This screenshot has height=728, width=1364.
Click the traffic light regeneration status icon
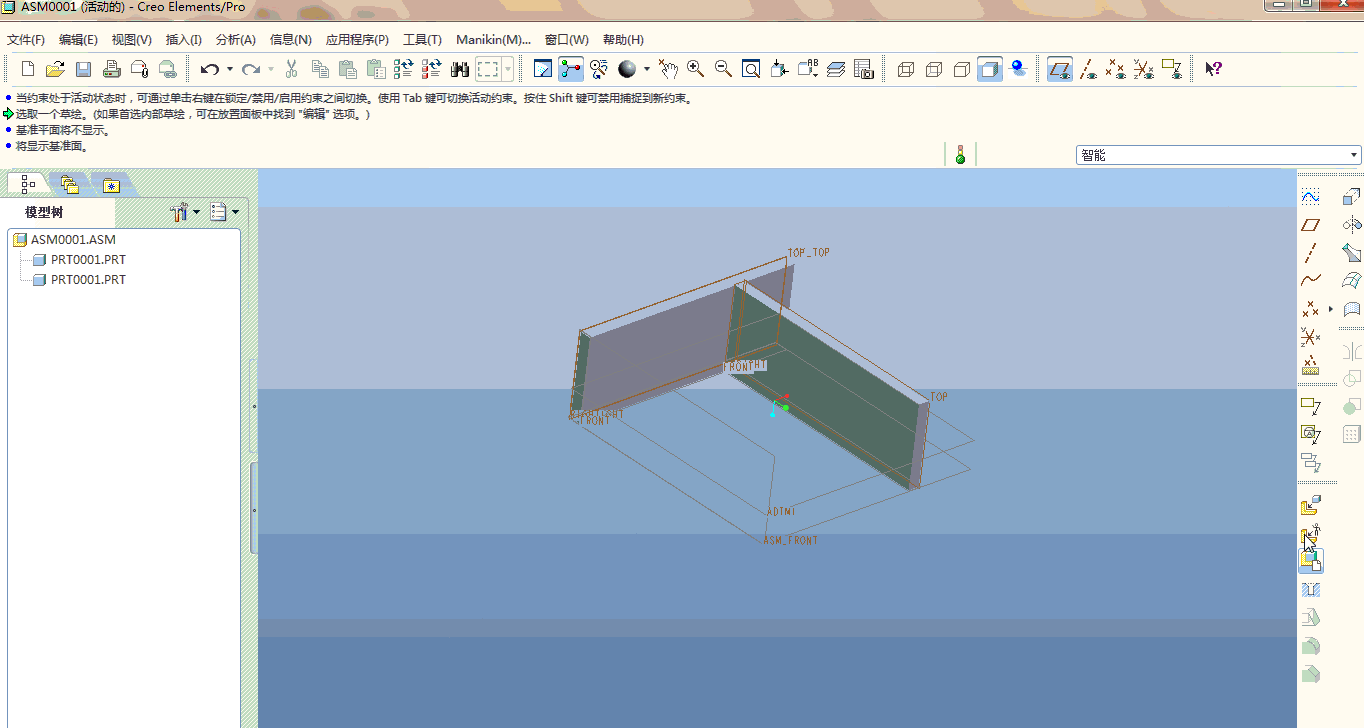pyautogui.click(x=960, y=155)
